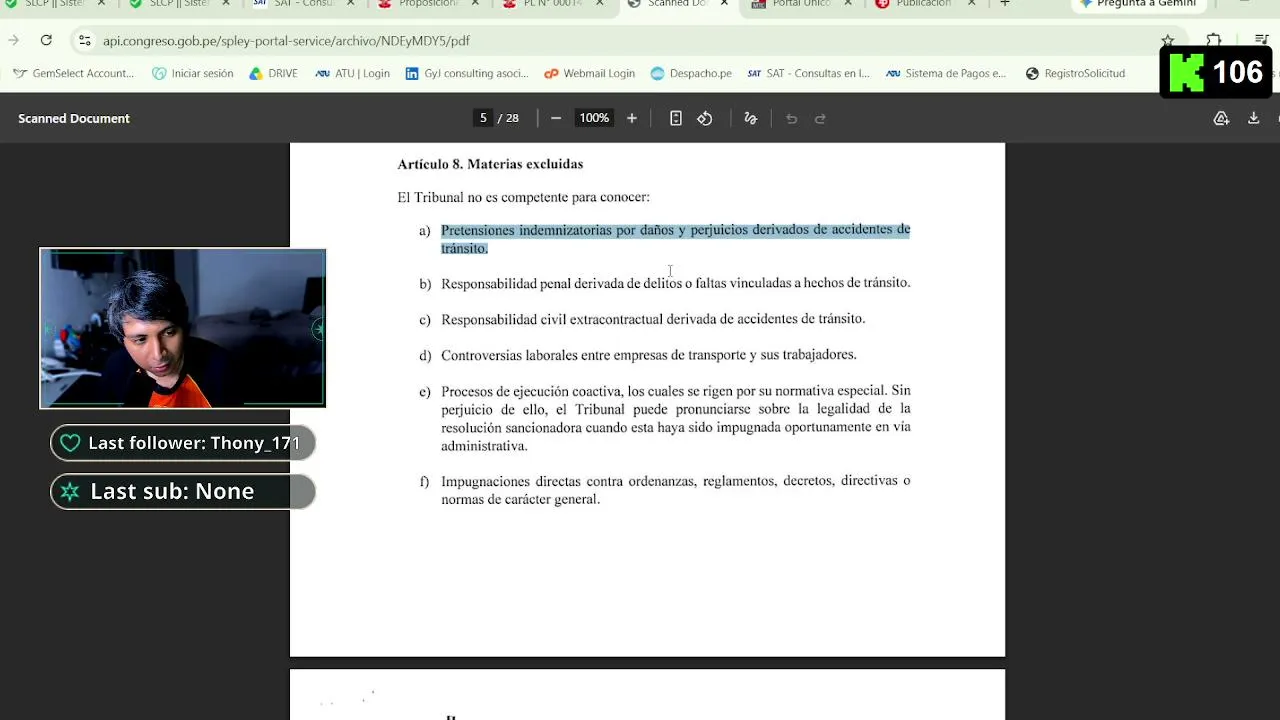This screenshot has width=1280, height=720.
Task: Zoom out the PDF with minus button
Action: tap(556, 118)
